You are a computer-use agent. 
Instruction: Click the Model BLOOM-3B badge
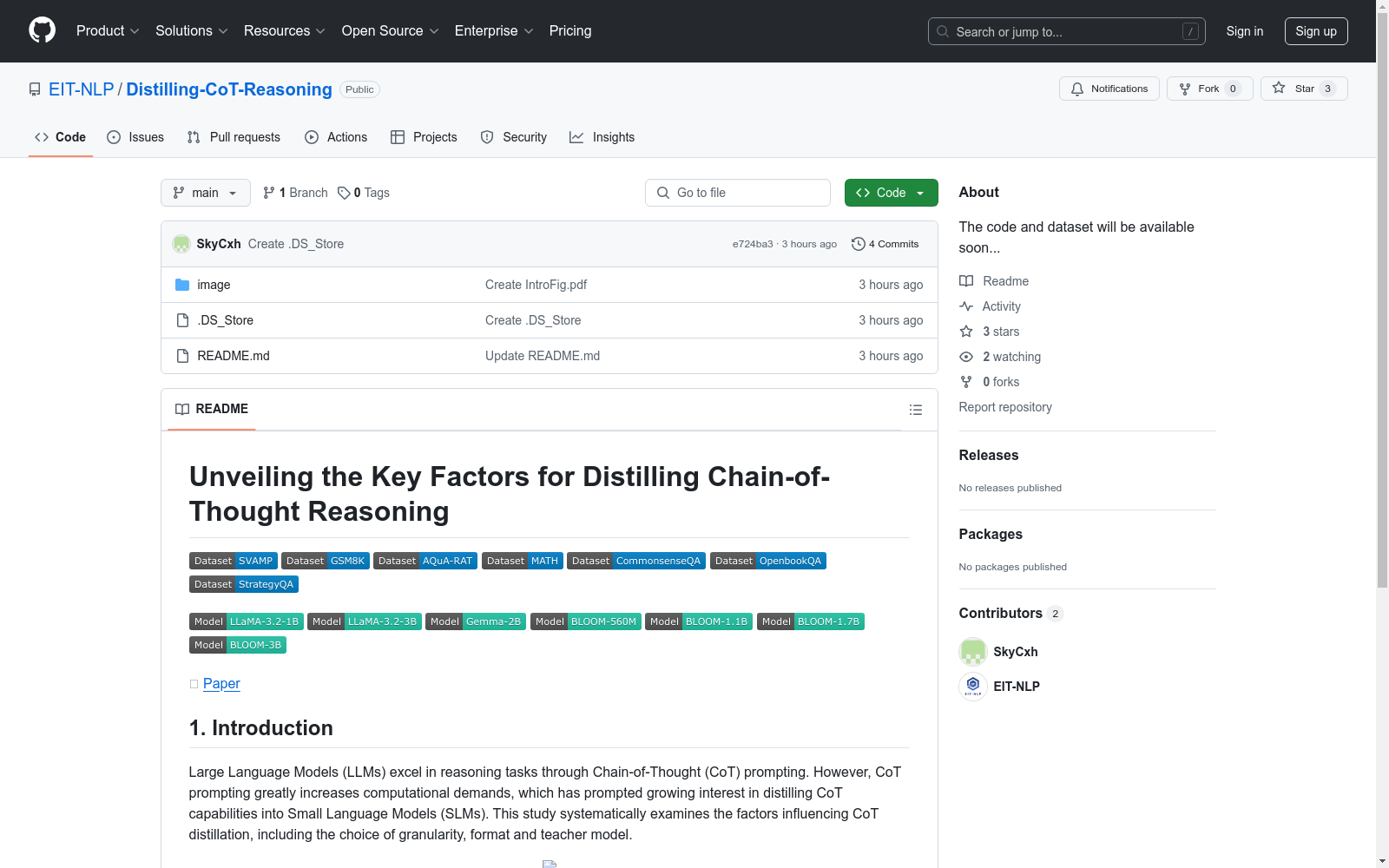238,645
